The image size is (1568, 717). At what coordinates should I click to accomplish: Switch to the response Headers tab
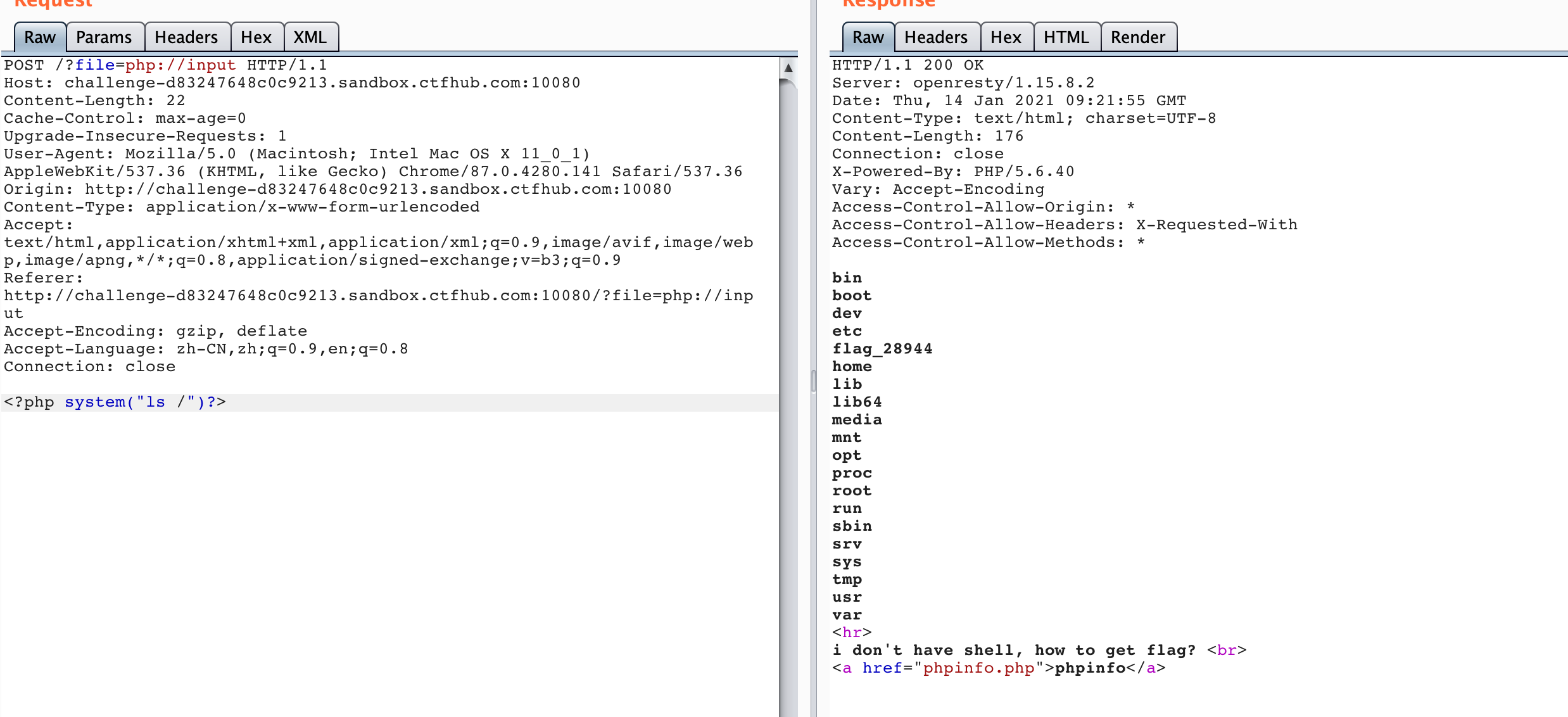[935, 37]
